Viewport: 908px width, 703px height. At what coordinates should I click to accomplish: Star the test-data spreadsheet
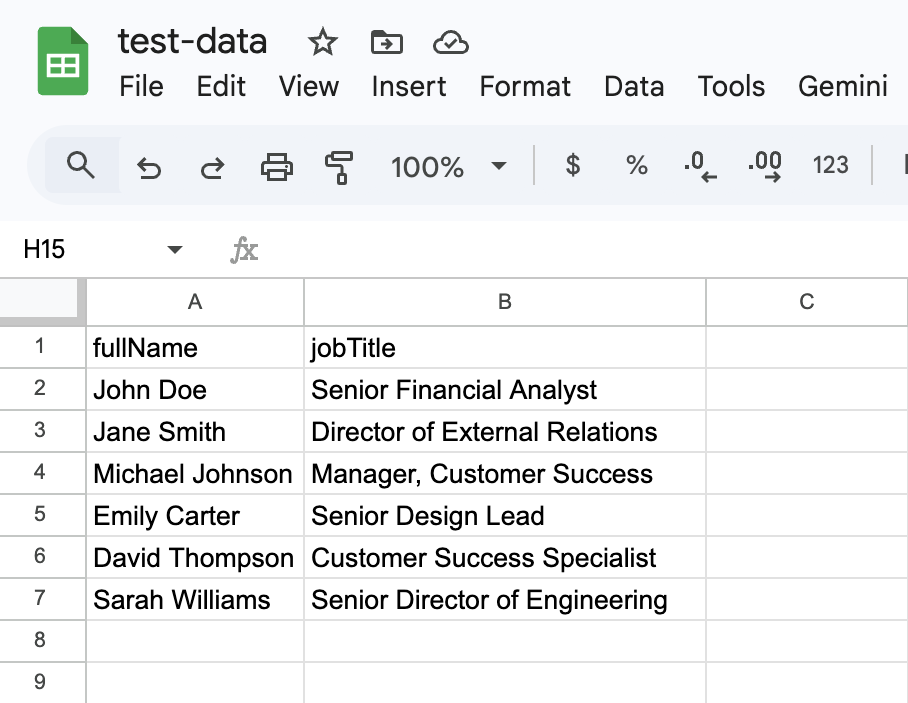pyautogui.click(x=322, y=42)
